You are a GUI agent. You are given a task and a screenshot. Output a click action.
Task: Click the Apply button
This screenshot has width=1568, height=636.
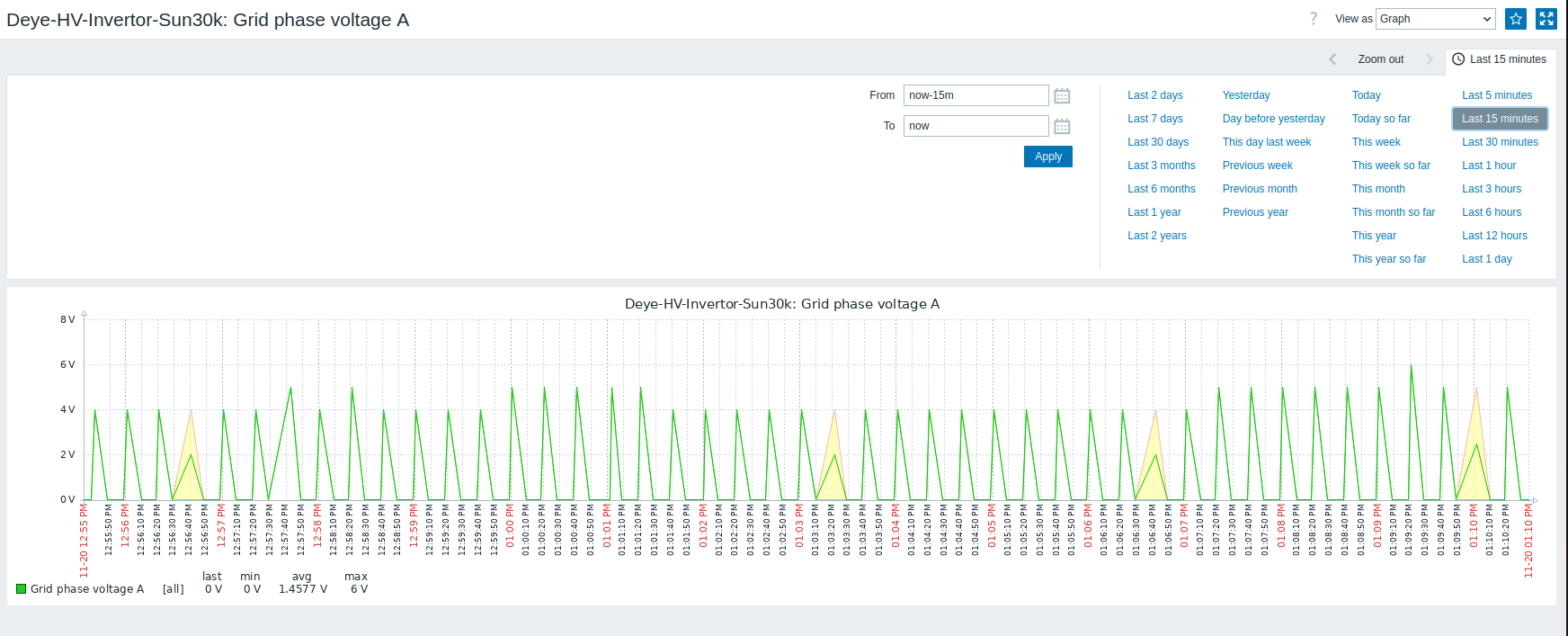pos(1047,157)
